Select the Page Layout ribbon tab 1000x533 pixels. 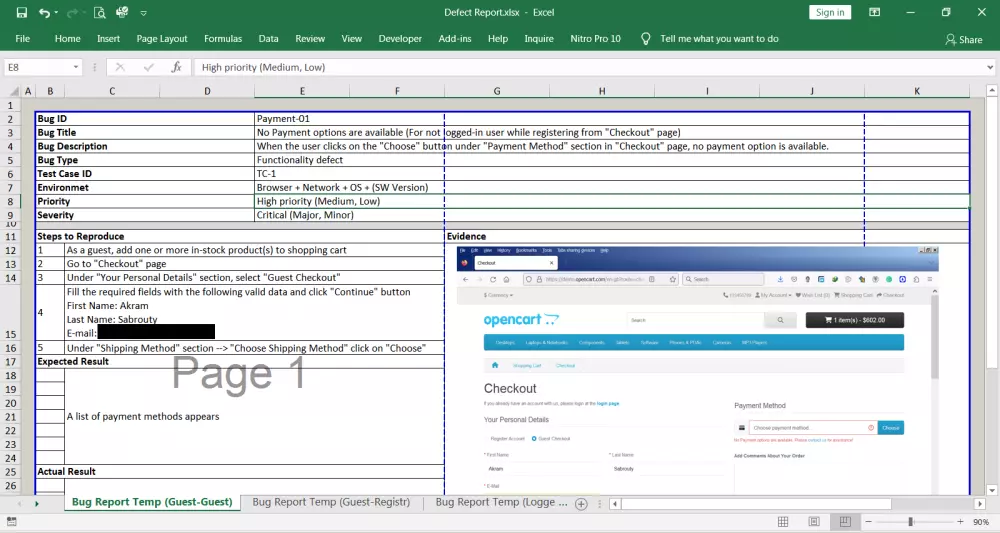[162, 39]
